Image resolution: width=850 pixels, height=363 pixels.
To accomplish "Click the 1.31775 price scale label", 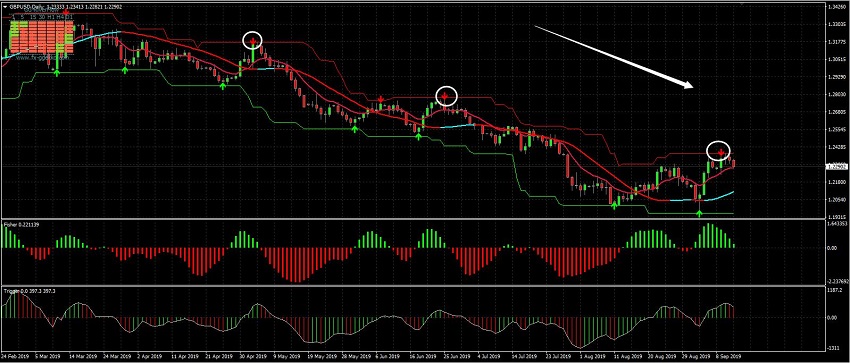I will point(835,42).
